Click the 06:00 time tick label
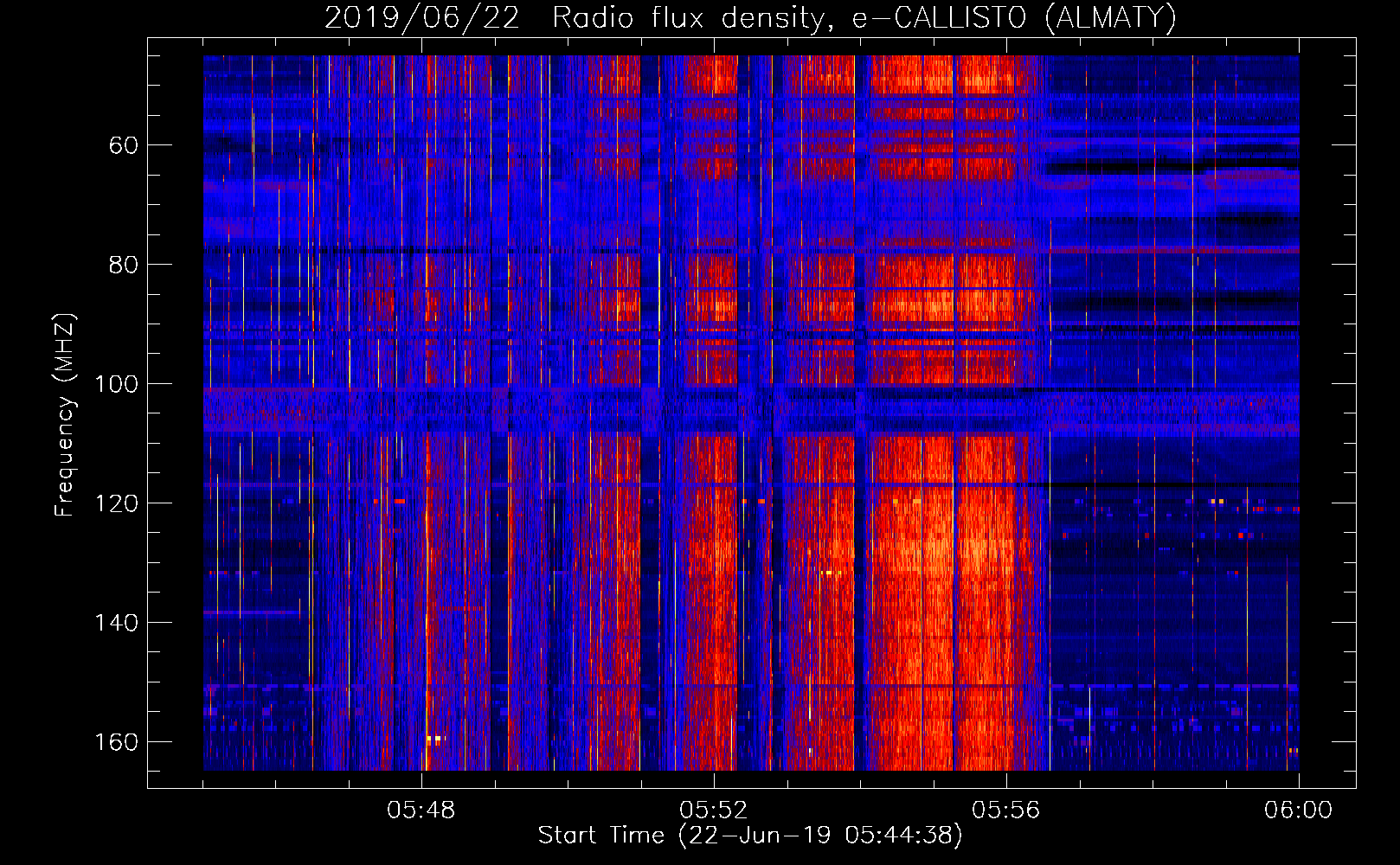1400x865 pixels. (1298, 811)
